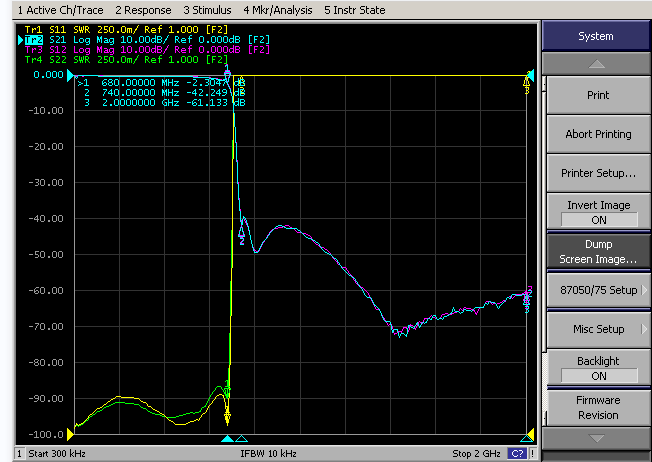
Task: Select marker 1 triangle at 680 MHz
Action: 227,439
